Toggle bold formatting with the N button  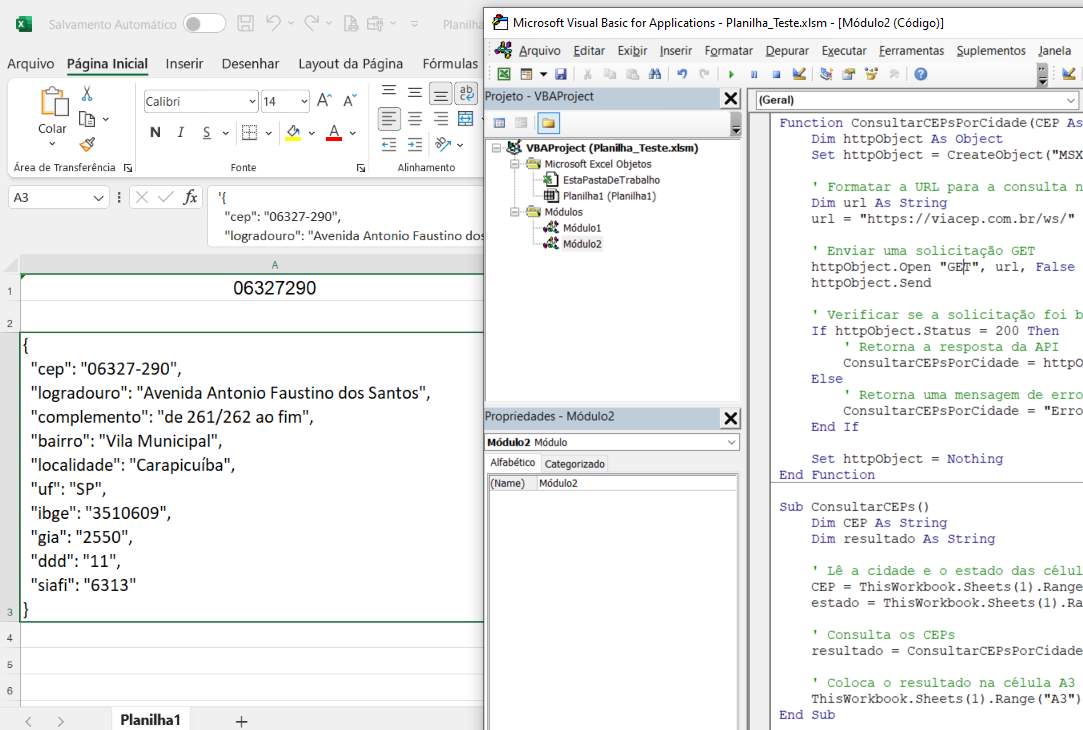pos(155,133)
